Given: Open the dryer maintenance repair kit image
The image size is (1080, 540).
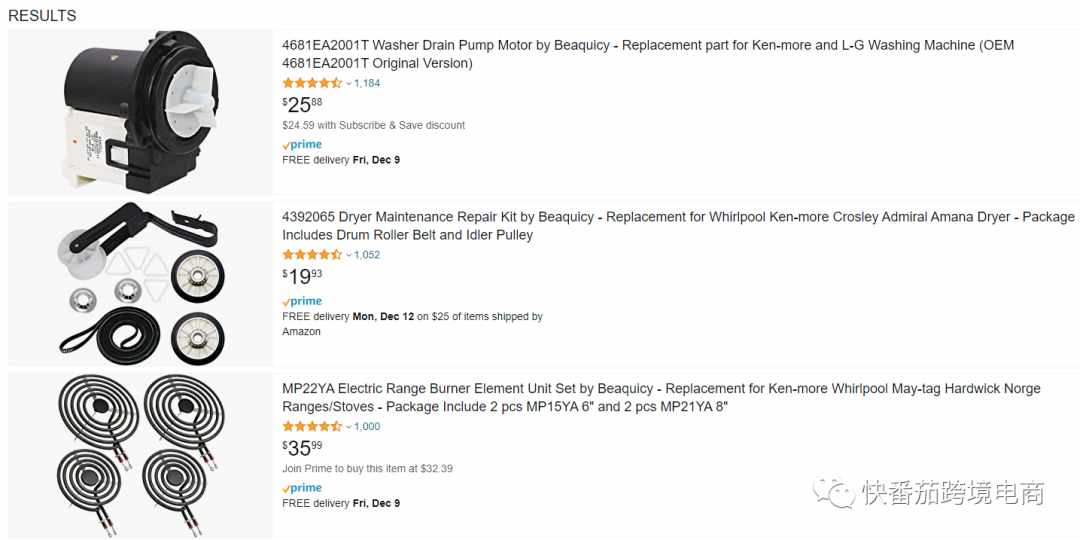Looking at the screenshot, I should click(x=140, y=284).
